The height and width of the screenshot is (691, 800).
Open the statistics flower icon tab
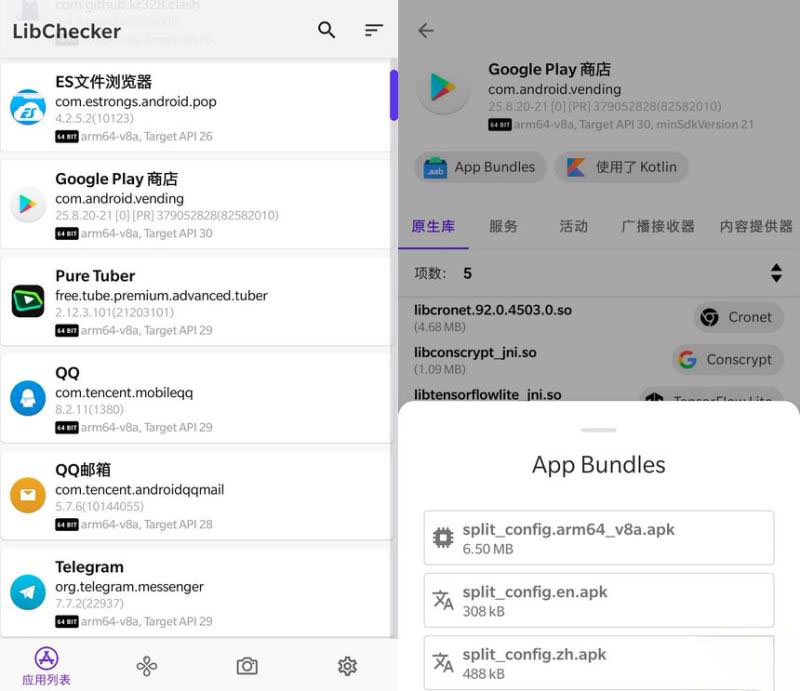[146, 666]
